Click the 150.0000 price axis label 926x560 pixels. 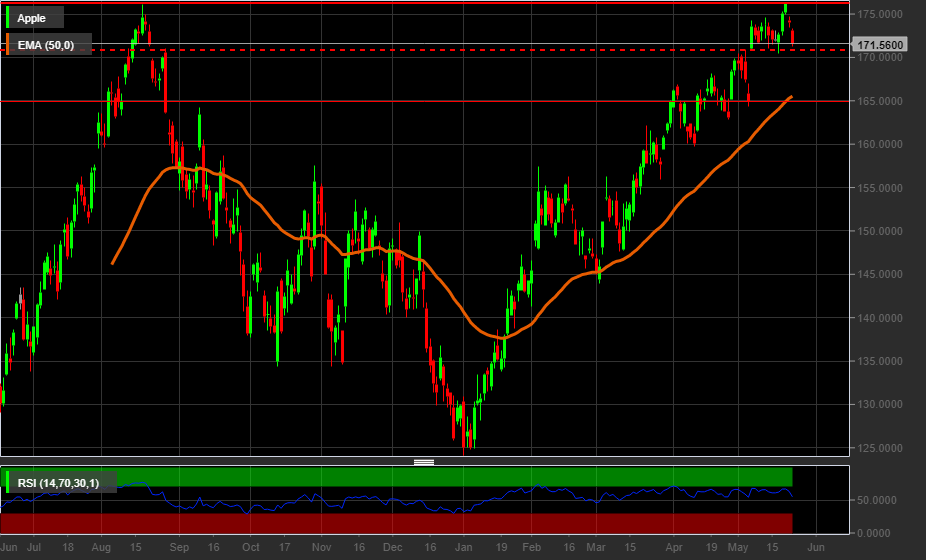[881, 231]
